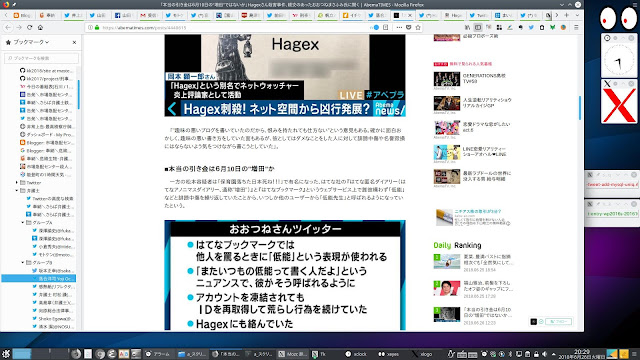Switch to the Blog tab
This screenshot has width=640, height=360.
pos(22,15)
